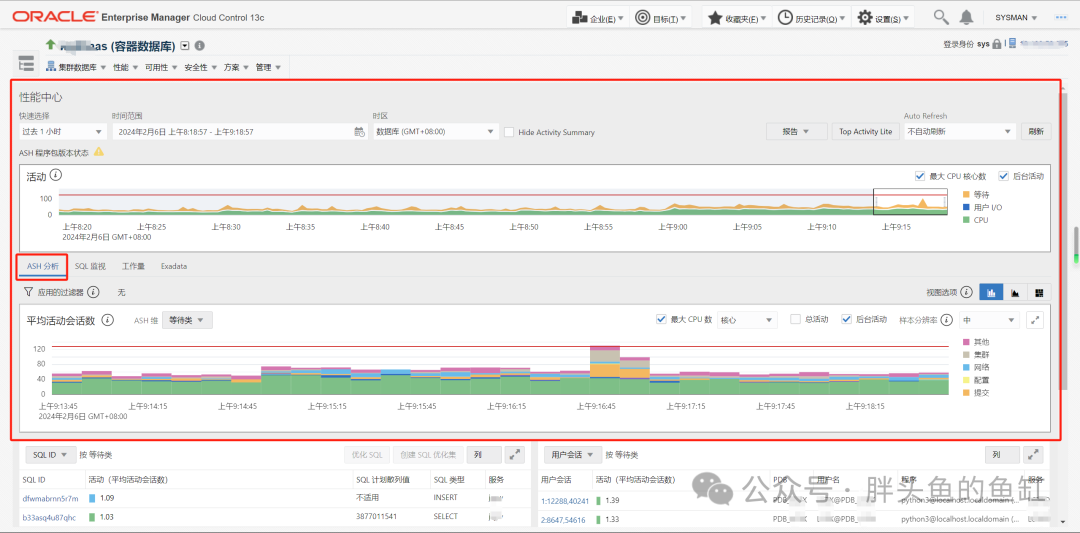Maximize the average active sessions chart
This screenshot has height=533, width=1080.
click(x=1035, y=320)
